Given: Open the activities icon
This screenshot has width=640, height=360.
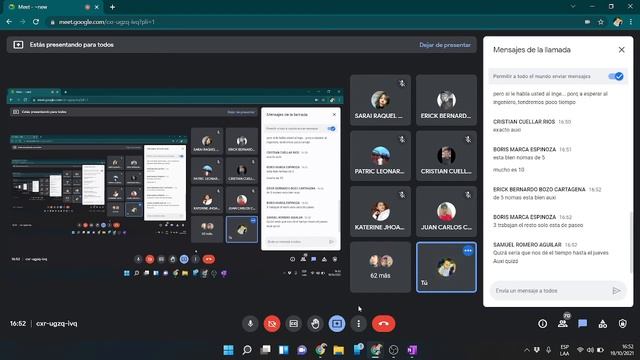Looking at the screenshot, I should point(602,324).
